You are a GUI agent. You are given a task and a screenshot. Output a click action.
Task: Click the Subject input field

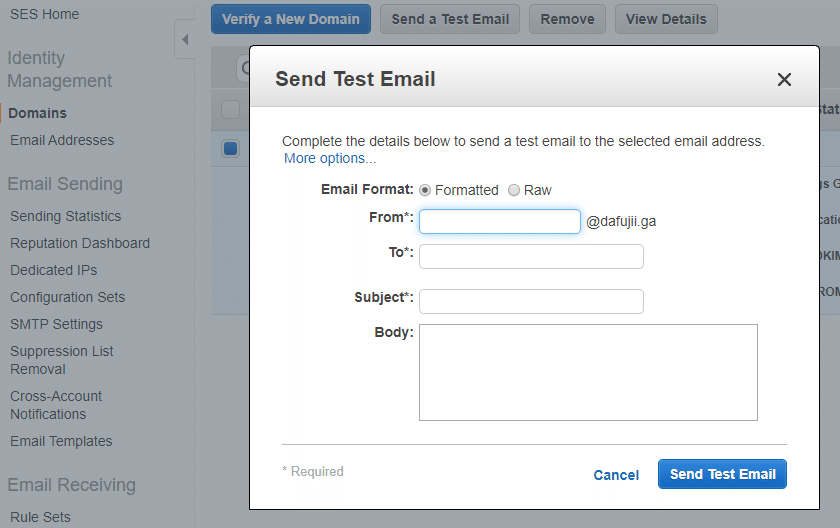(531, 301)
